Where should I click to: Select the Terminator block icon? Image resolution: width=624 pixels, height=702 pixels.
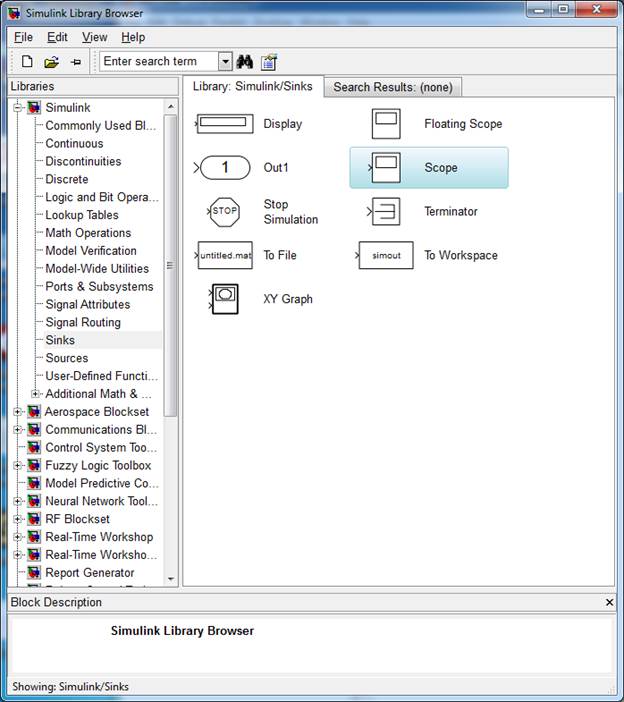point(384,211)
